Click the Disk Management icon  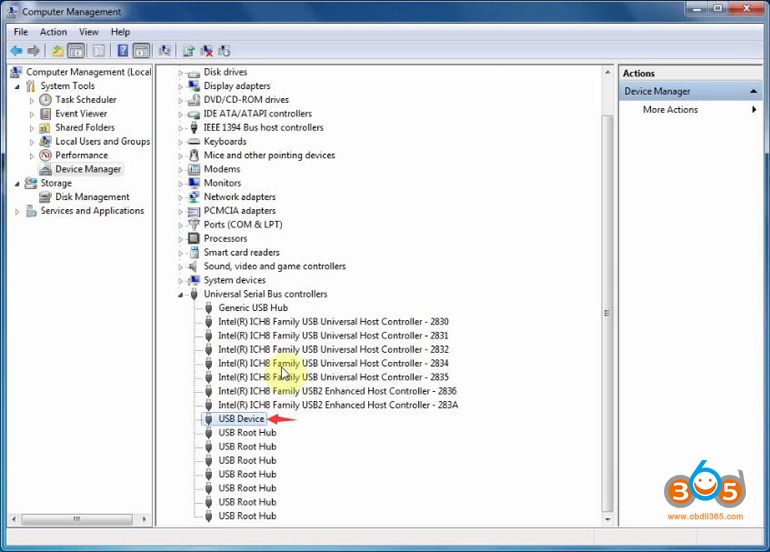pos(45,197)
